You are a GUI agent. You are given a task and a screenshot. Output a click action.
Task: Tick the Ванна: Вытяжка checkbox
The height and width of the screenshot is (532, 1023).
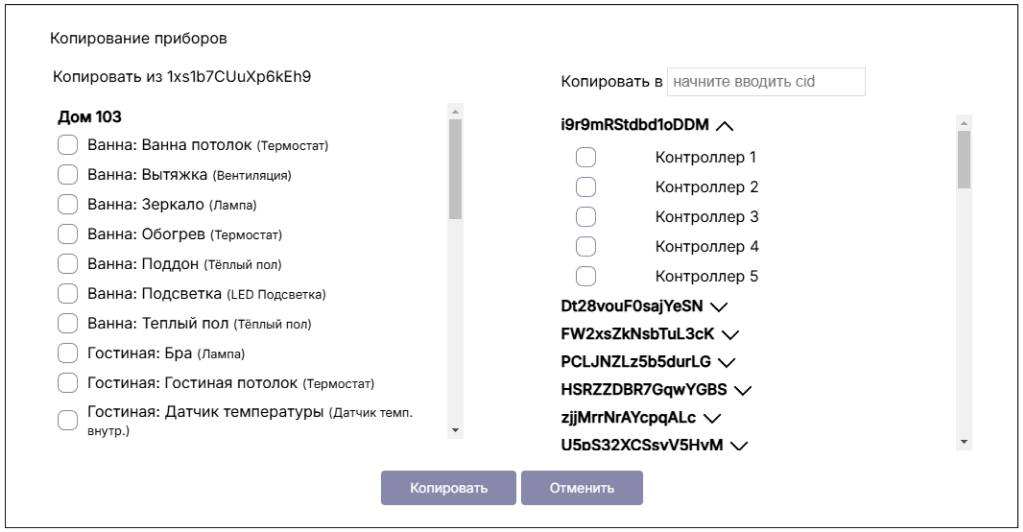point(68,175)
